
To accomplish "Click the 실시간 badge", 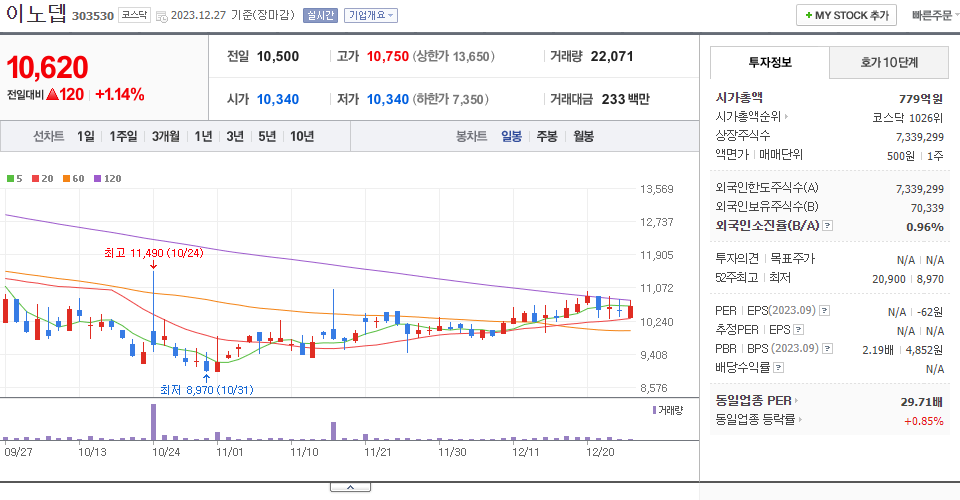I will point(320,15).
